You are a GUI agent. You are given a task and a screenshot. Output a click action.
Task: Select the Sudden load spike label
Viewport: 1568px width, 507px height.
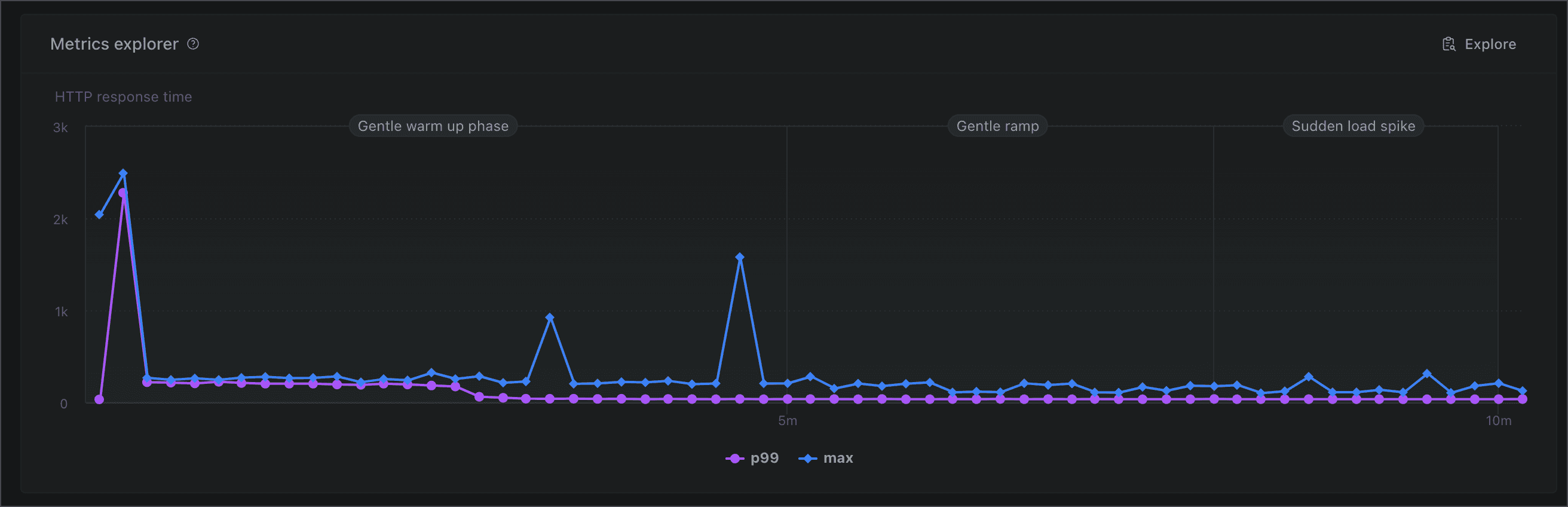[x=1353, y=126]
